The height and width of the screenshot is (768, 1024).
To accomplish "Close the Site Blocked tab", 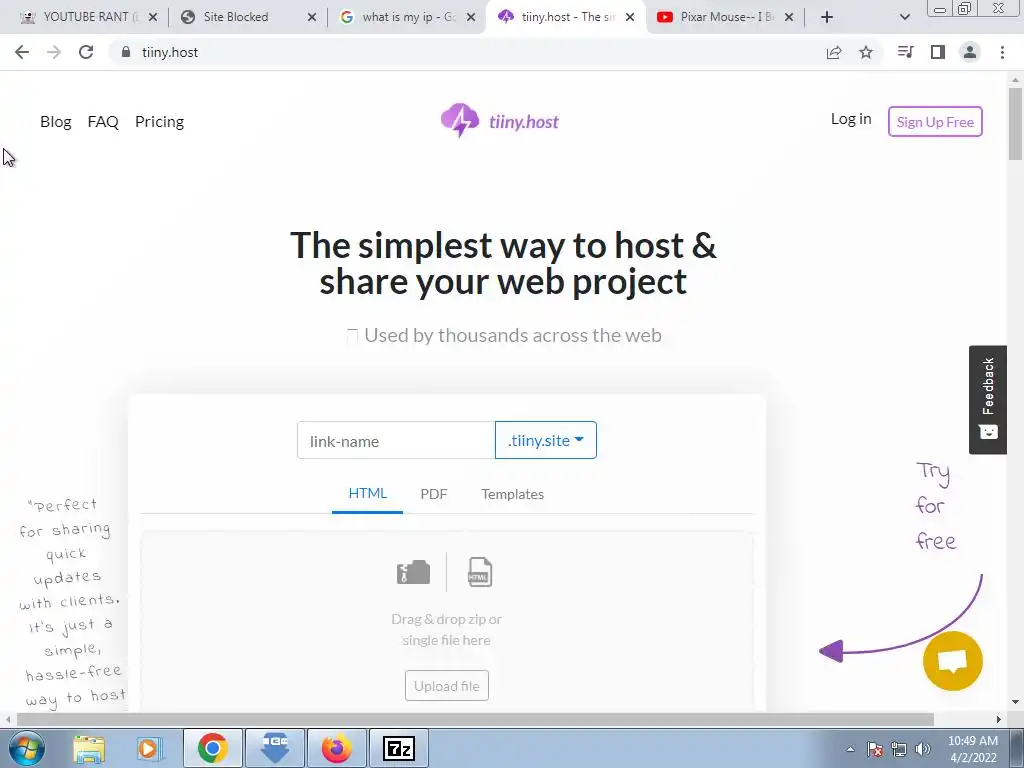I will (x=312, y=17).
